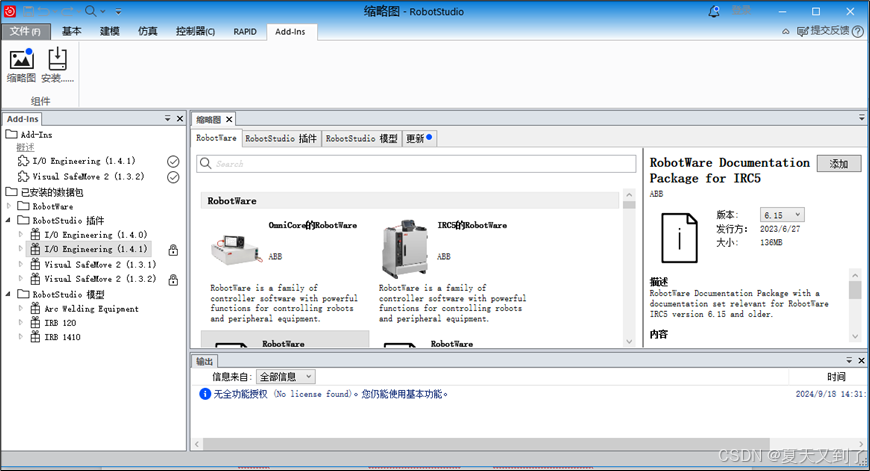Collapse the RobotStudio 插件 tree node

coord(9,220)
